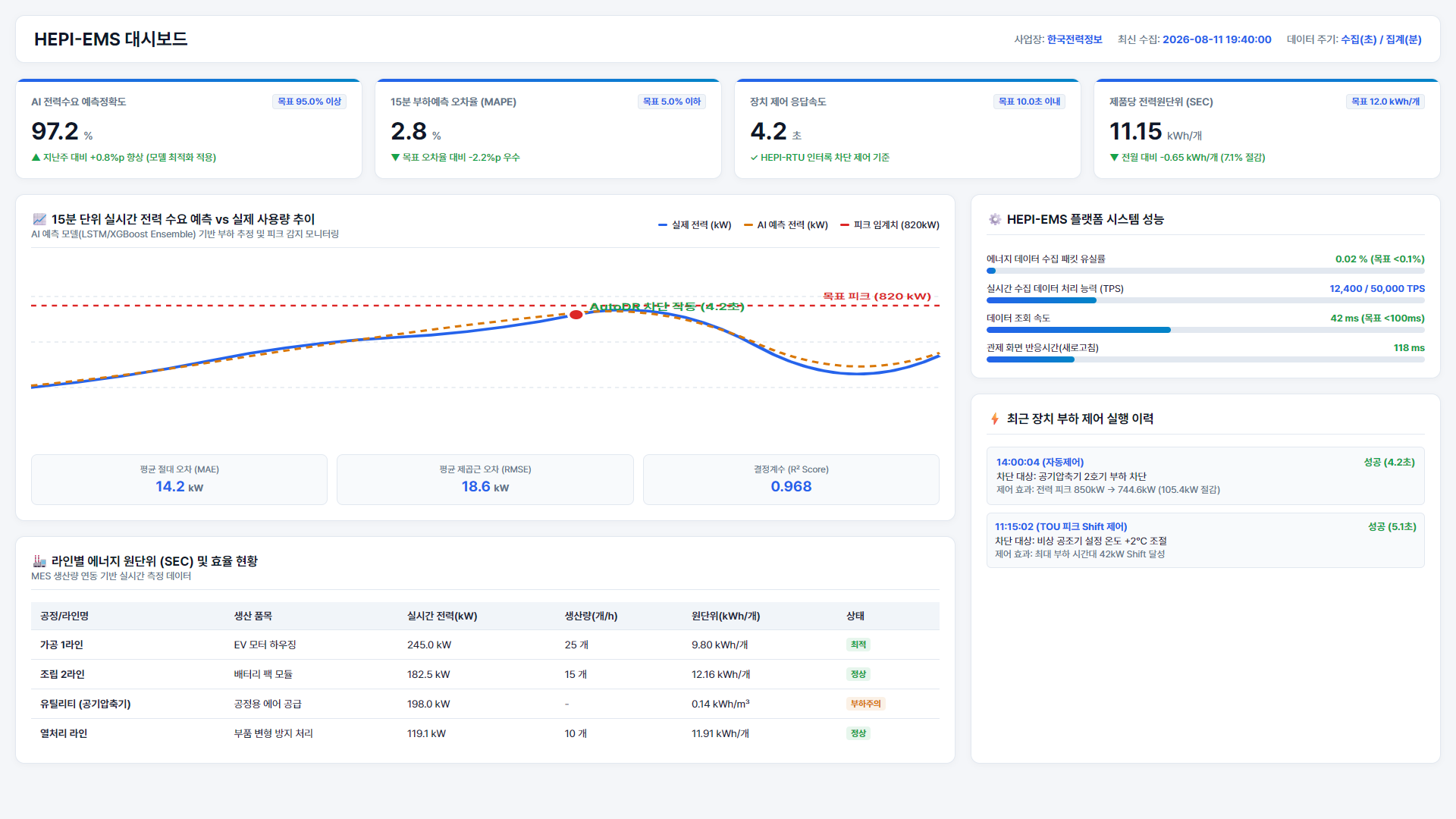Click the 정상 status badge for 조립 2라인
The width and height of the screenshot is (1456, 819).
[x=858, y=674]
